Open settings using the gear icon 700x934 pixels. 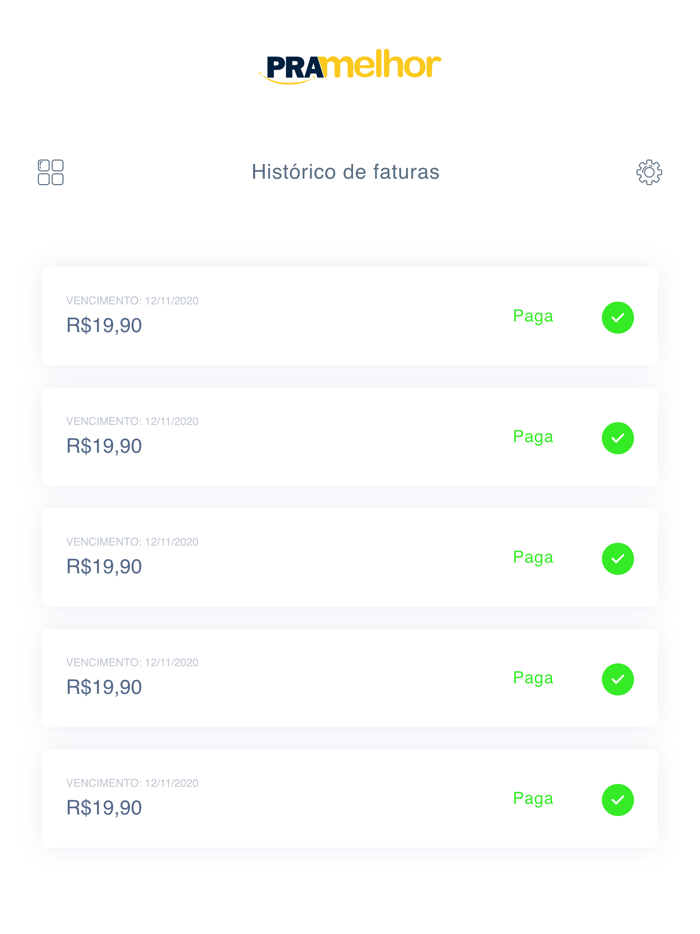pyautogui.click(x=649, y=171)
